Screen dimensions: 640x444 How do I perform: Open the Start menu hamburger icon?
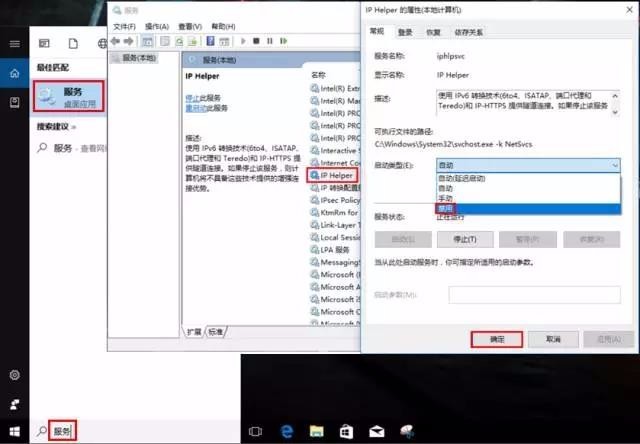click(x=15, y=44)
